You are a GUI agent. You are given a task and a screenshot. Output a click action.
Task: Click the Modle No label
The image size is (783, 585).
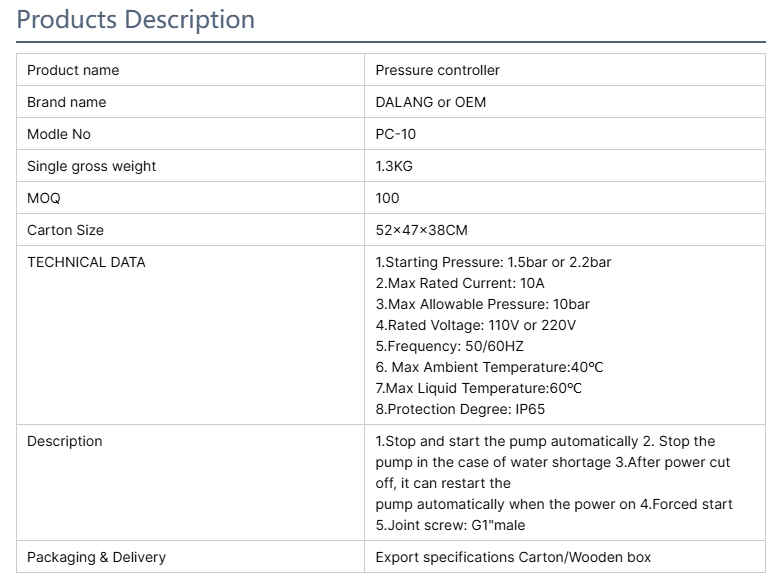(x=58, y=134)
